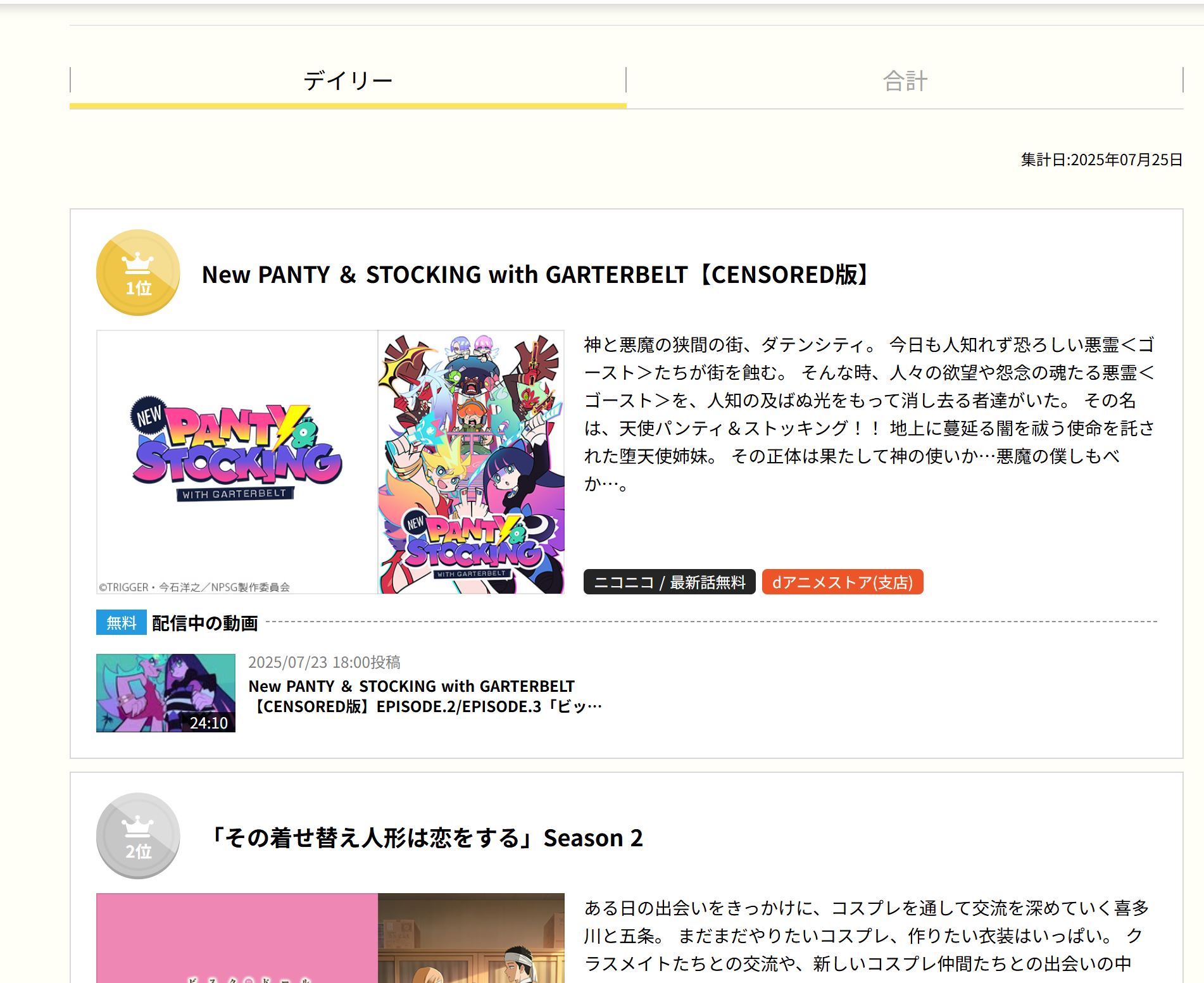This screenshot has height=983, width=1204.
Task: Open the Panty & Stocking key visual poster
Action: tap(471, 462)
